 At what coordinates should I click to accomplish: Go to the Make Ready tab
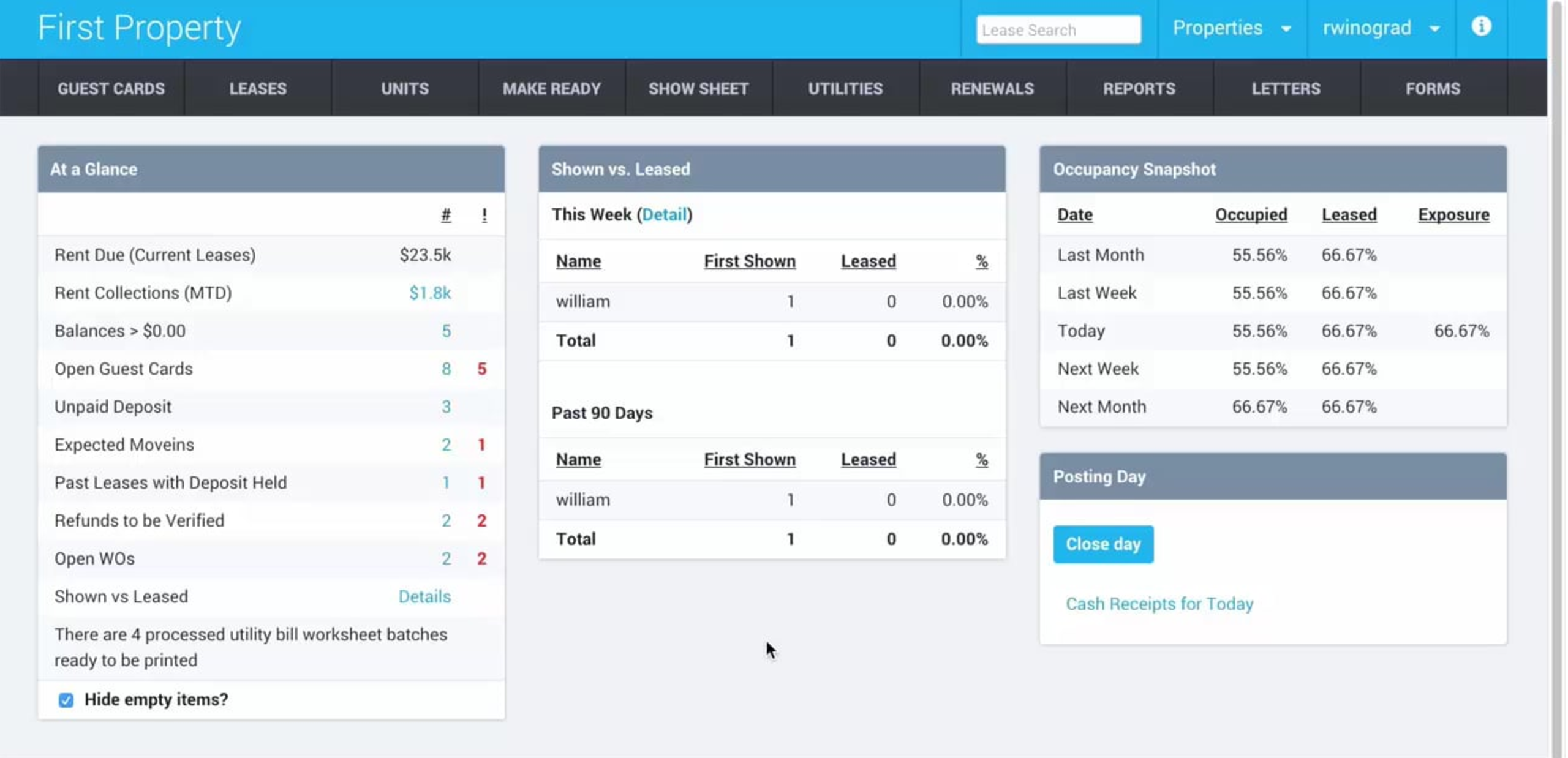551,89
